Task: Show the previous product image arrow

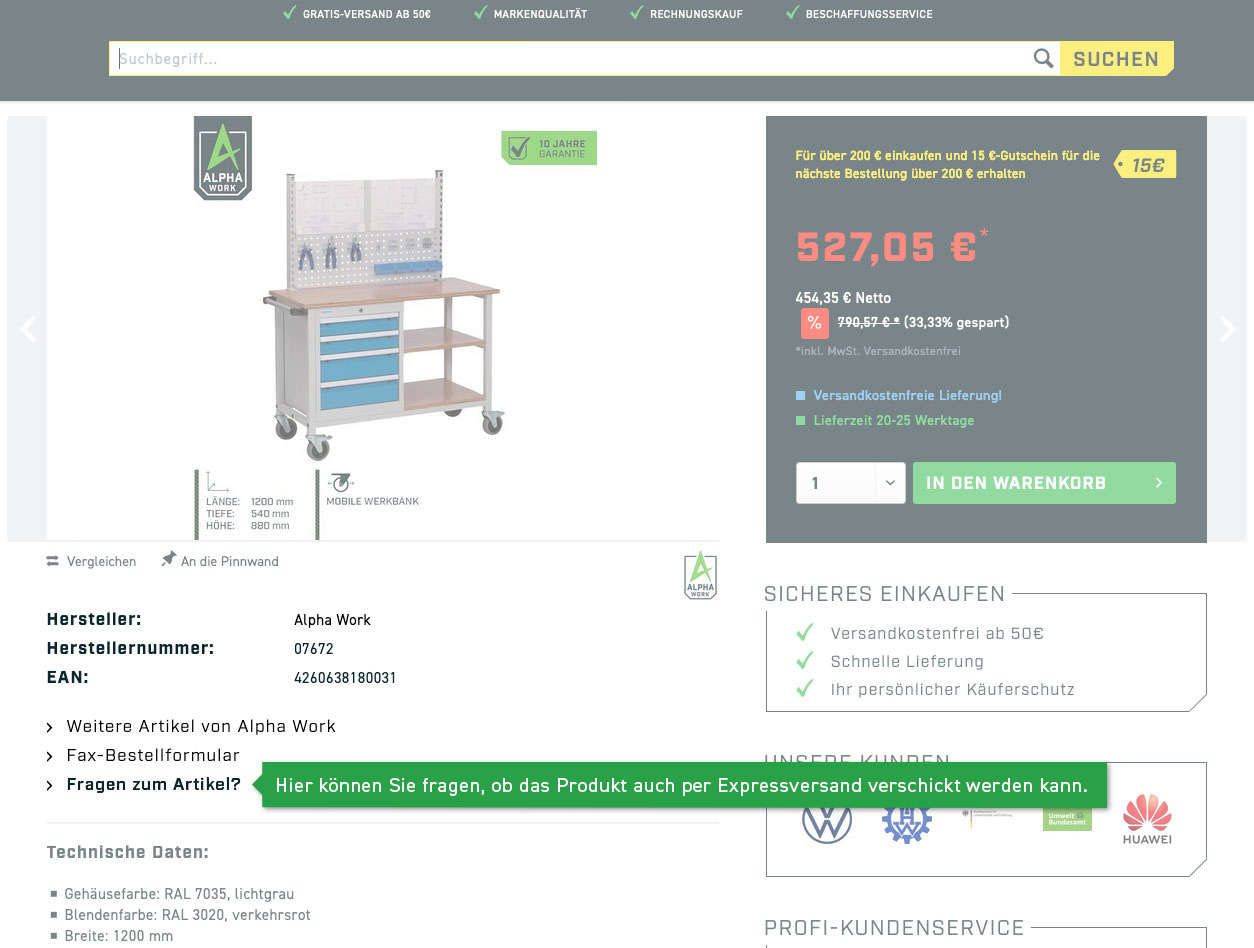Action: pyautogui.click(x=28, y=329)
